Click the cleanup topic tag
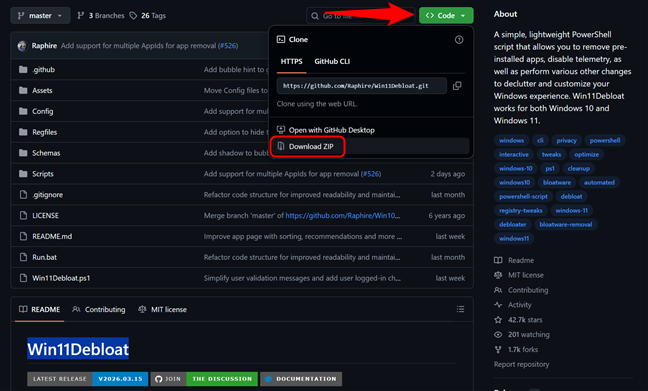The image size is (648, 391). pyautogui.click(x=579, y=169)
